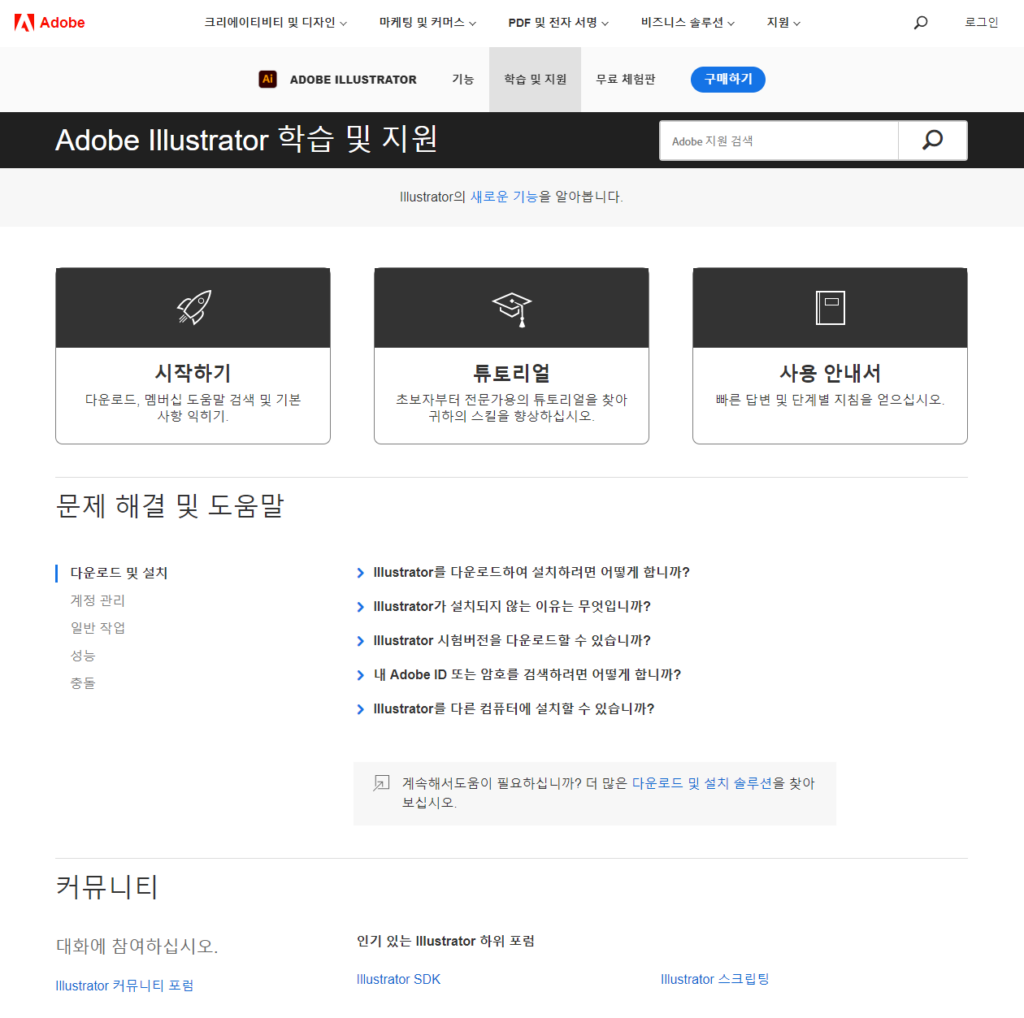Open the search magnifier in the top navigation

[x=920, y=23]
